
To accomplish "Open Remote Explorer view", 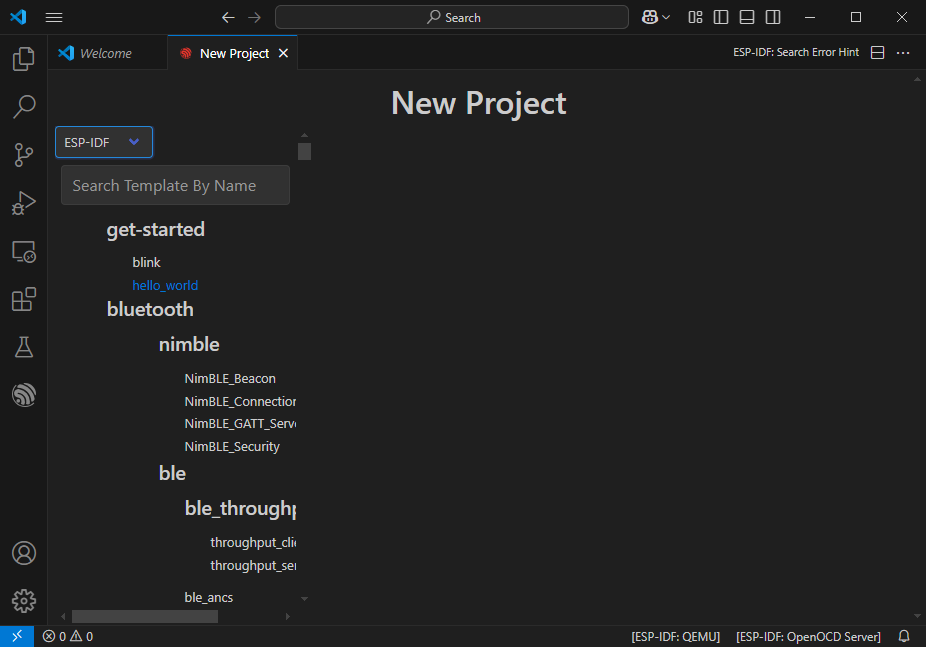I will [x=24, y=251].
